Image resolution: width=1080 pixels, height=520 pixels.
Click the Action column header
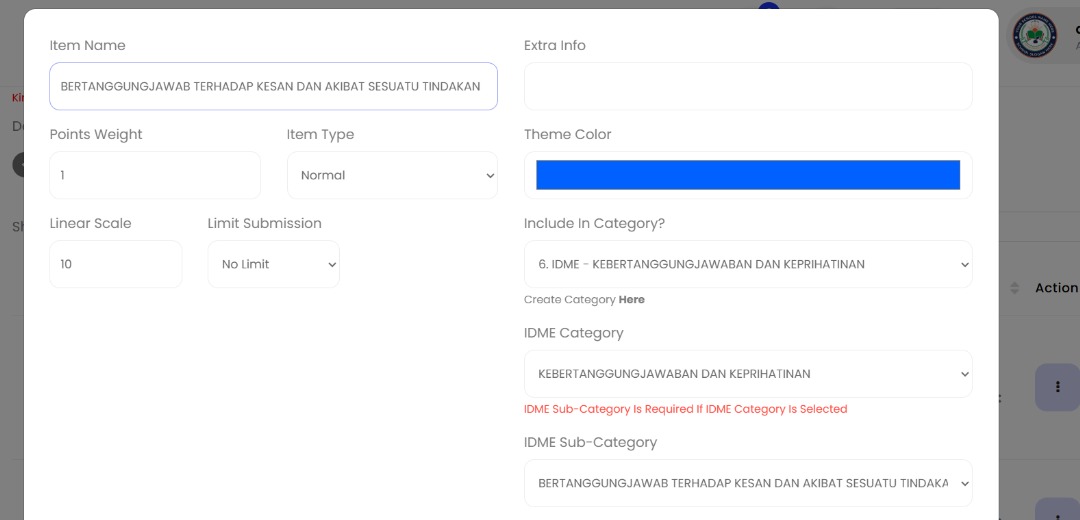[x=1057, y=288]
